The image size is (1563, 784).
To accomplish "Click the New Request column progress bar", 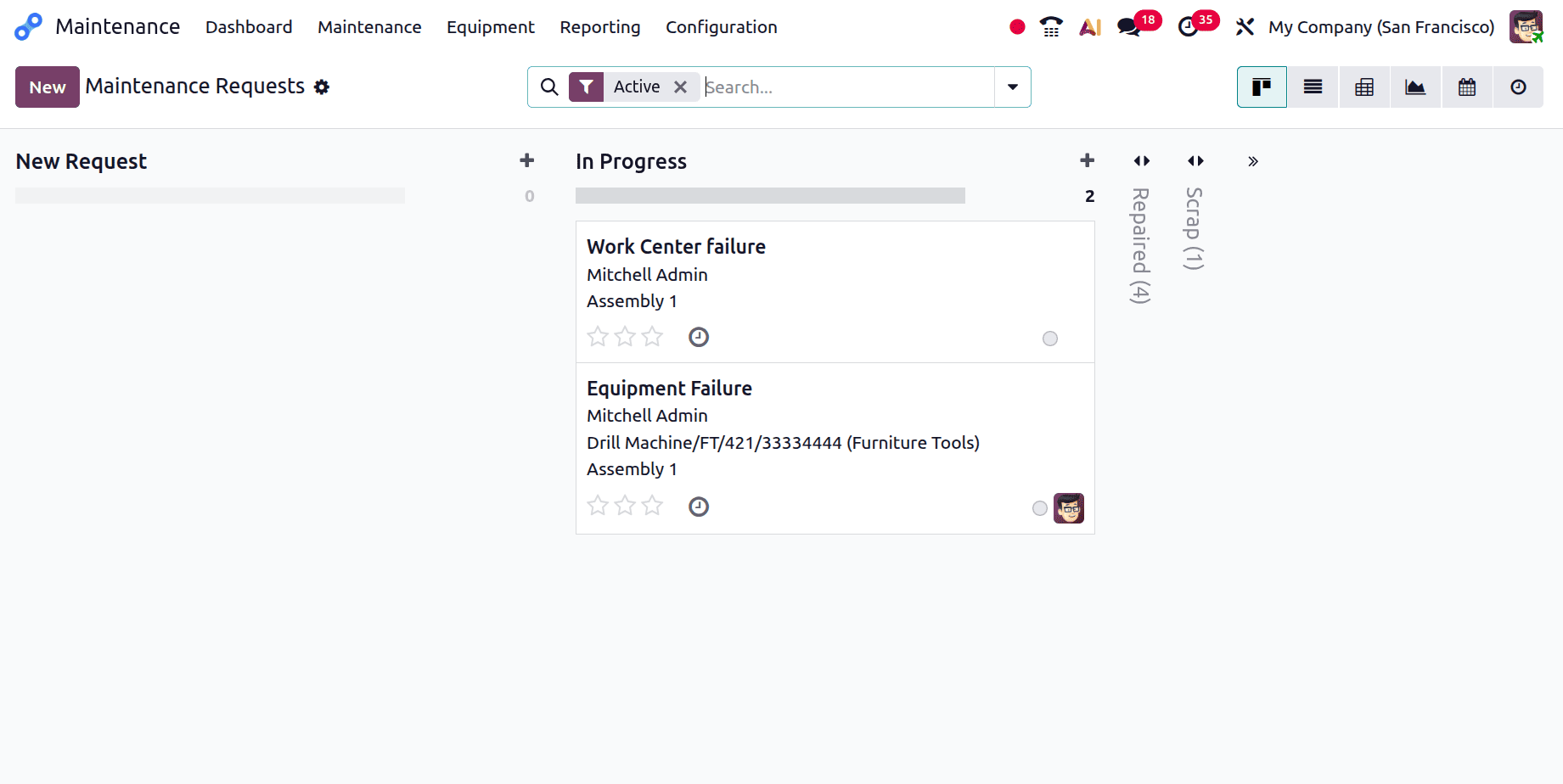I will tap(210, 196).
